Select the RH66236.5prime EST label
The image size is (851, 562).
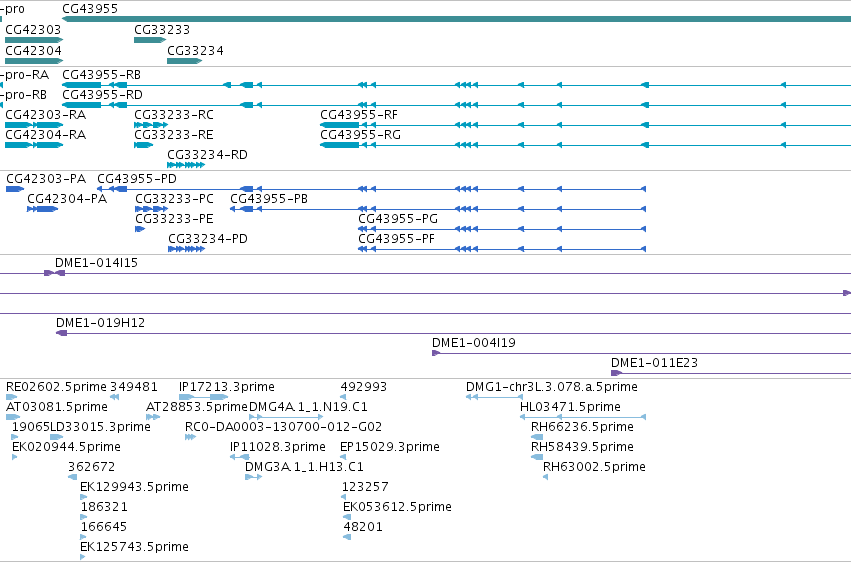(x=582, y=427)
